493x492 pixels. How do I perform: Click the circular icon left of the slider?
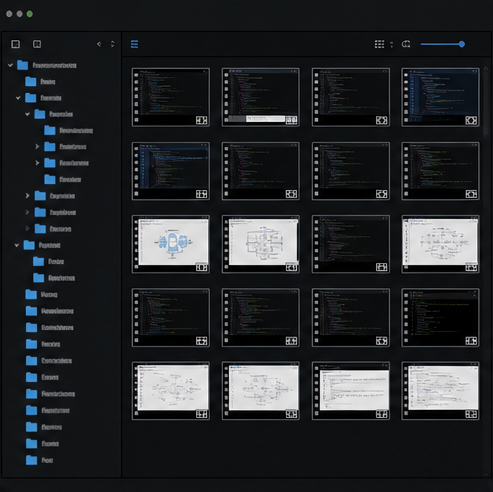pyautogui.click(x=406, y=44)
